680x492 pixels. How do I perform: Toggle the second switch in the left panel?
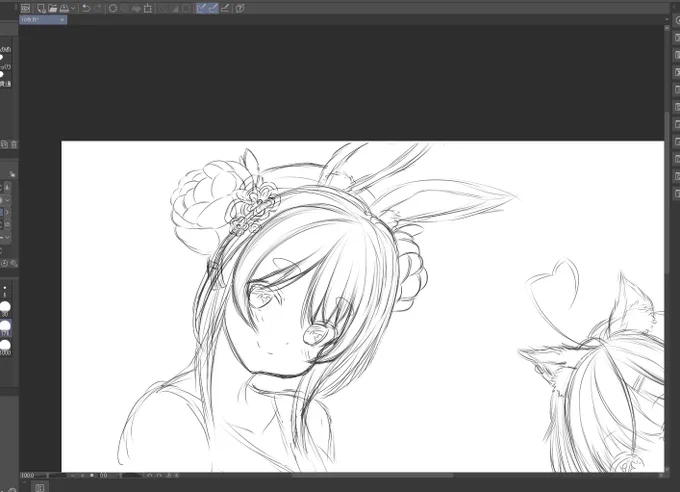2,75
